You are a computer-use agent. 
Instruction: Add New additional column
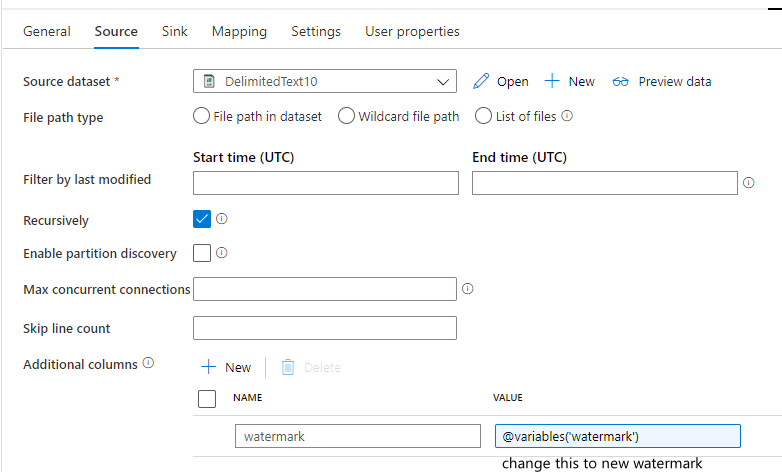tap(226, 367)
